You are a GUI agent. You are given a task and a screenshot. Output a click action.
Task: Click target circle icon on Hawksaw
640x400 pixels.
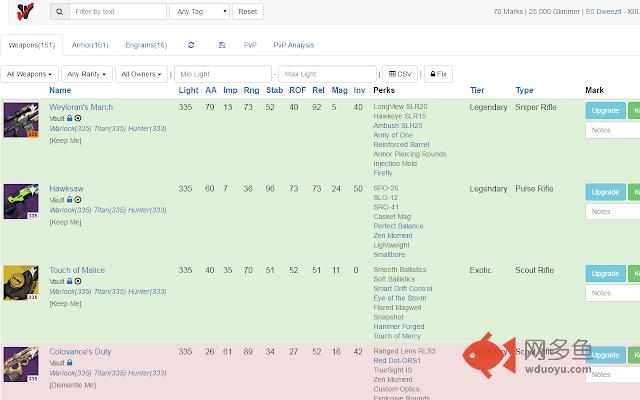pyautogui.click(x=78, y=200)
